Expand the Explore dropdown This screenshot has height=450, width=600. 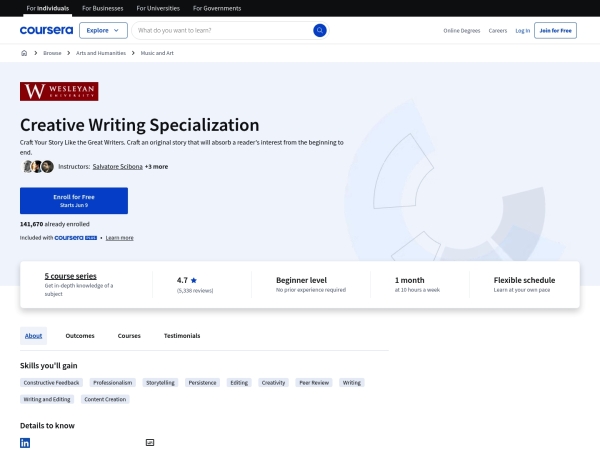tap(103, 30)
